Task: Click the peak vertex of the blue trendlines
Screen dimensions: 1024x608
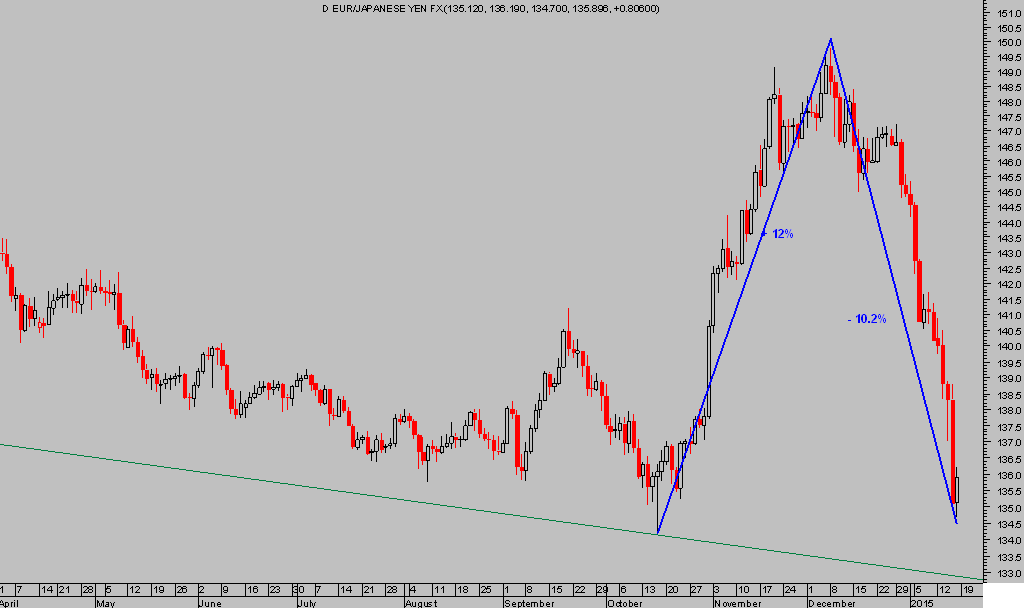Action: (x=830, y=39)
